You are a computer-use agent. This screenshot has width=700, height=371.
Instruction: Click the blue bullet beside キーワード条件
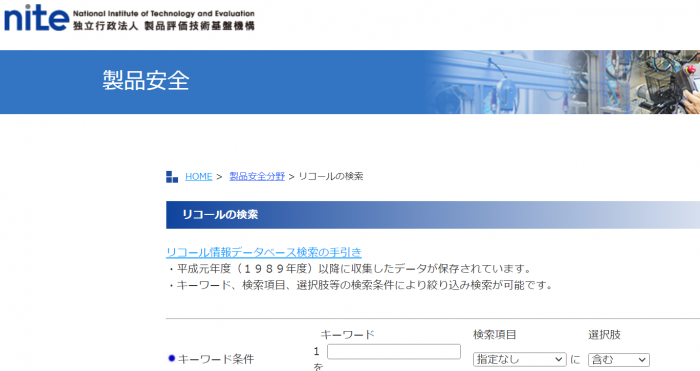point(171,358)
